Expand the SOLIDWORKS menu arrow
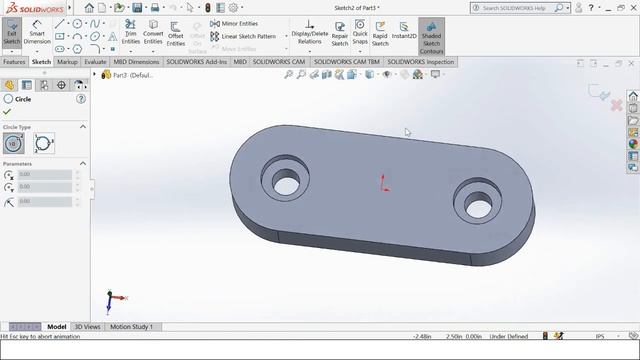 tap(69, 7)
